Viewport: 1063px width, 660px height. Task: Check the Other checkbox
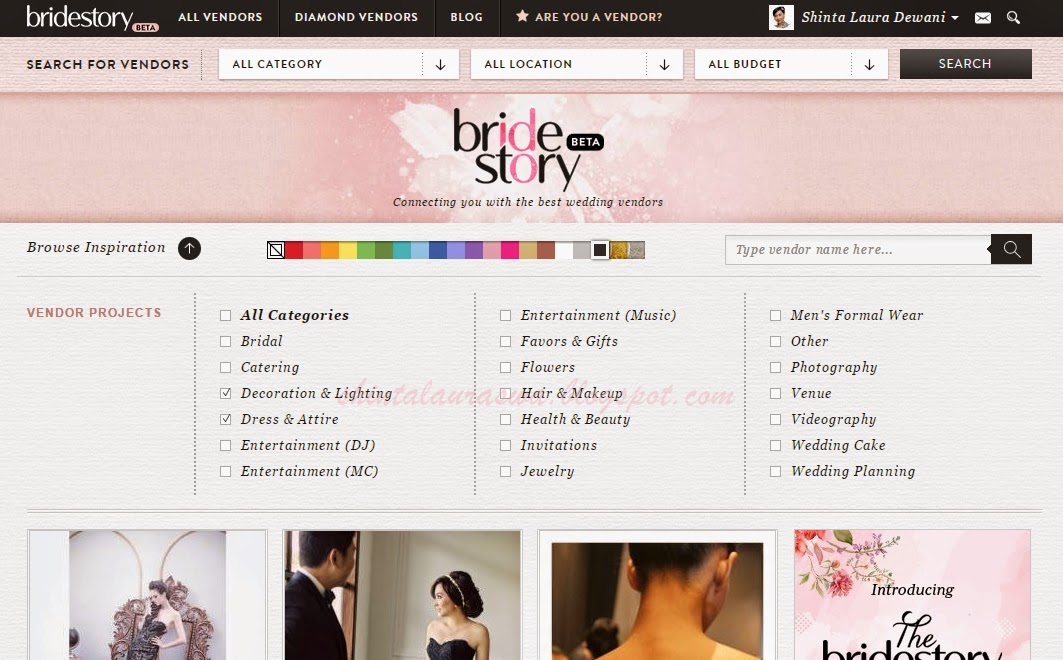coord(776,342)
